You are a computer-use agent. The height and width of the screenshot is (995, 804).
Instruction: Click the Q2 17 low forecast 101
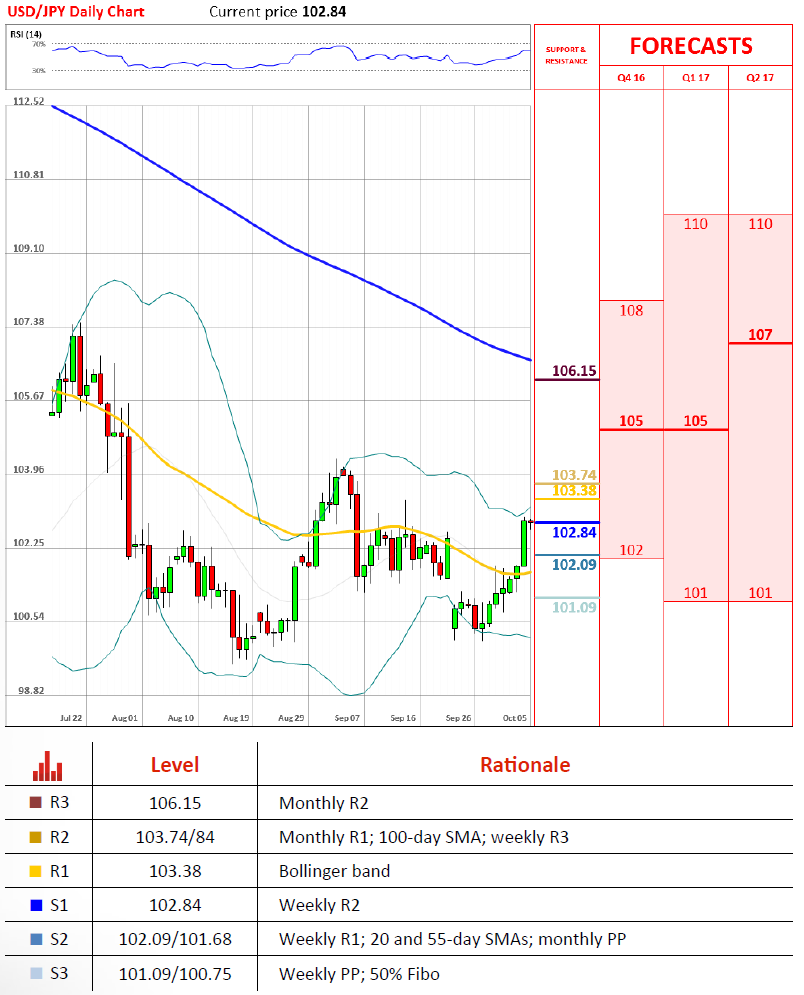[760, 593]
